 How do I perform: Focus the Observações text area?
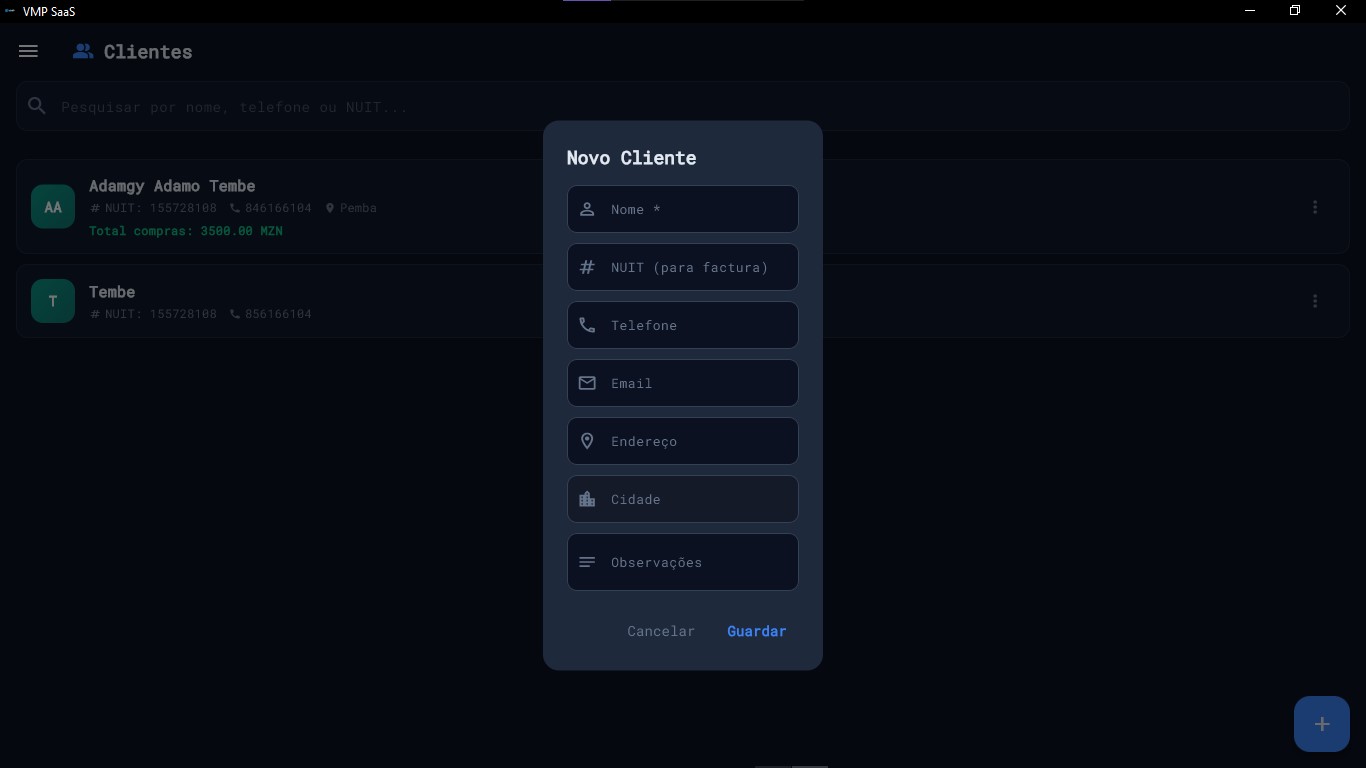click(x=683, y=562)
